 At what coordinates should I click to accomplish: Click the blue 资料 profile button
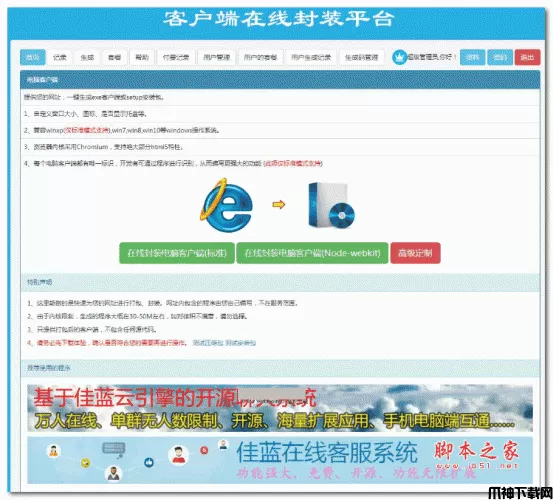click(x=473, y=57)
